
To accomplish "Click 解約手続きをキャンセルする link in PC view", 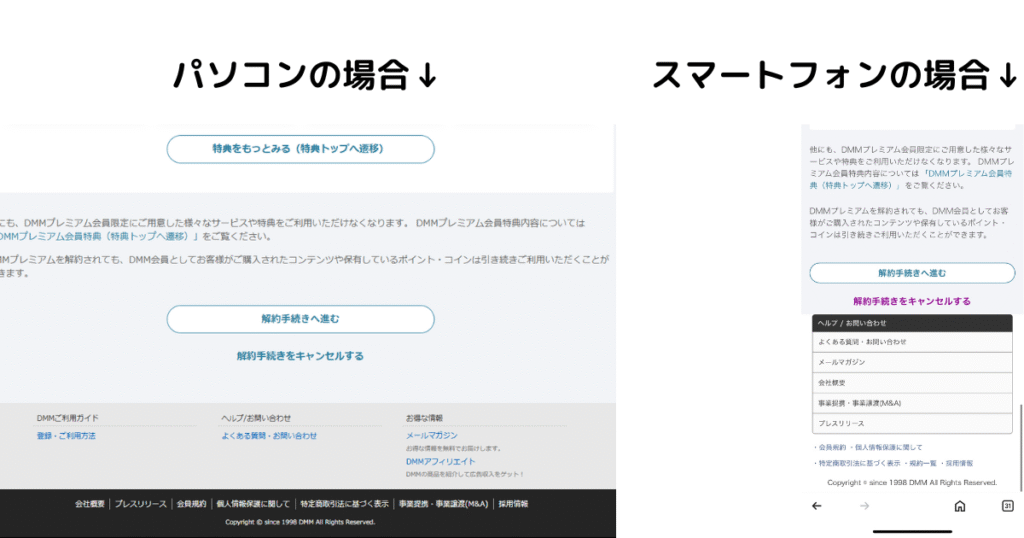I will [300, 356].
